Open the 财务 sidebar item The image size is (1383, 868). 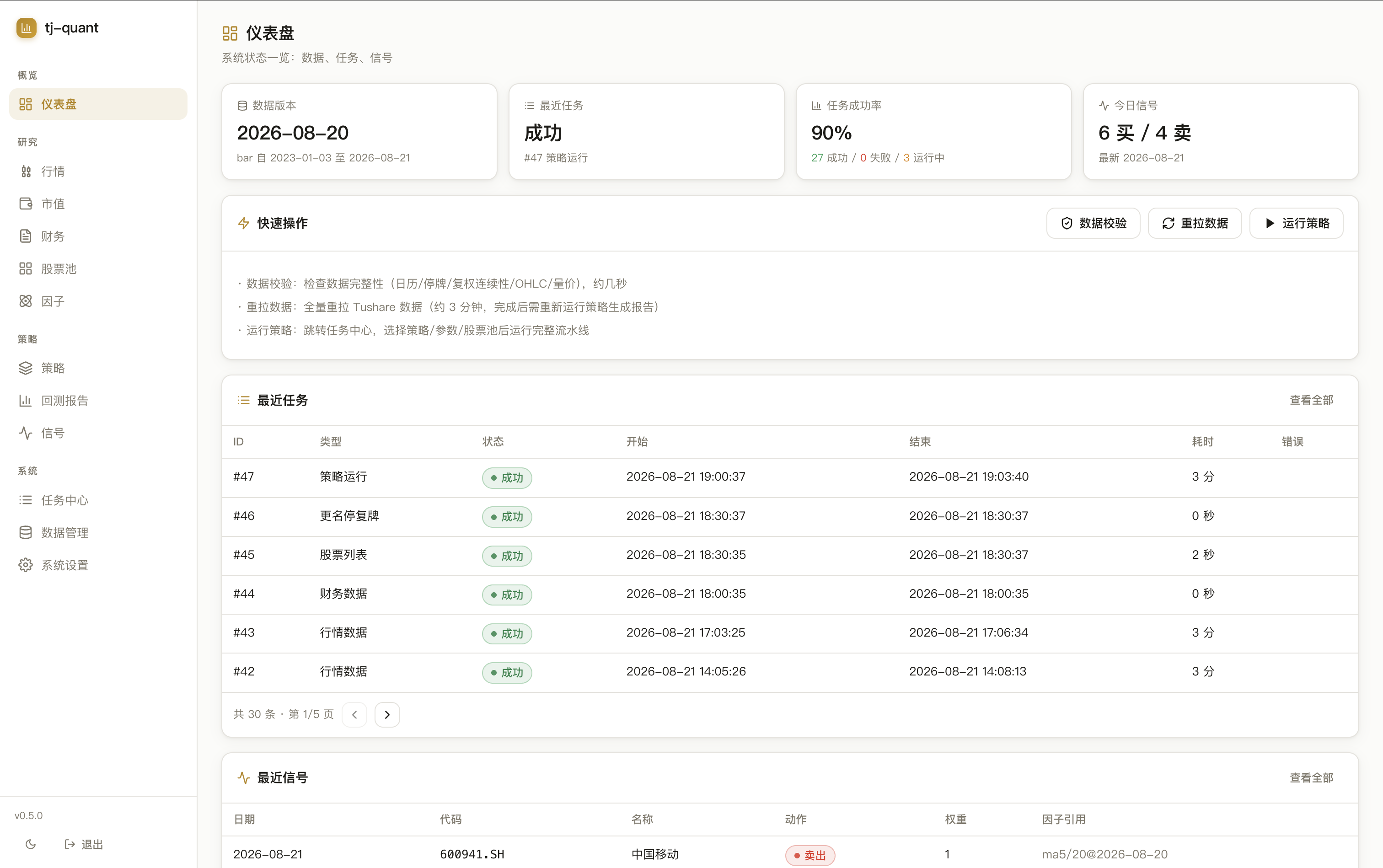tap(98, 236)
